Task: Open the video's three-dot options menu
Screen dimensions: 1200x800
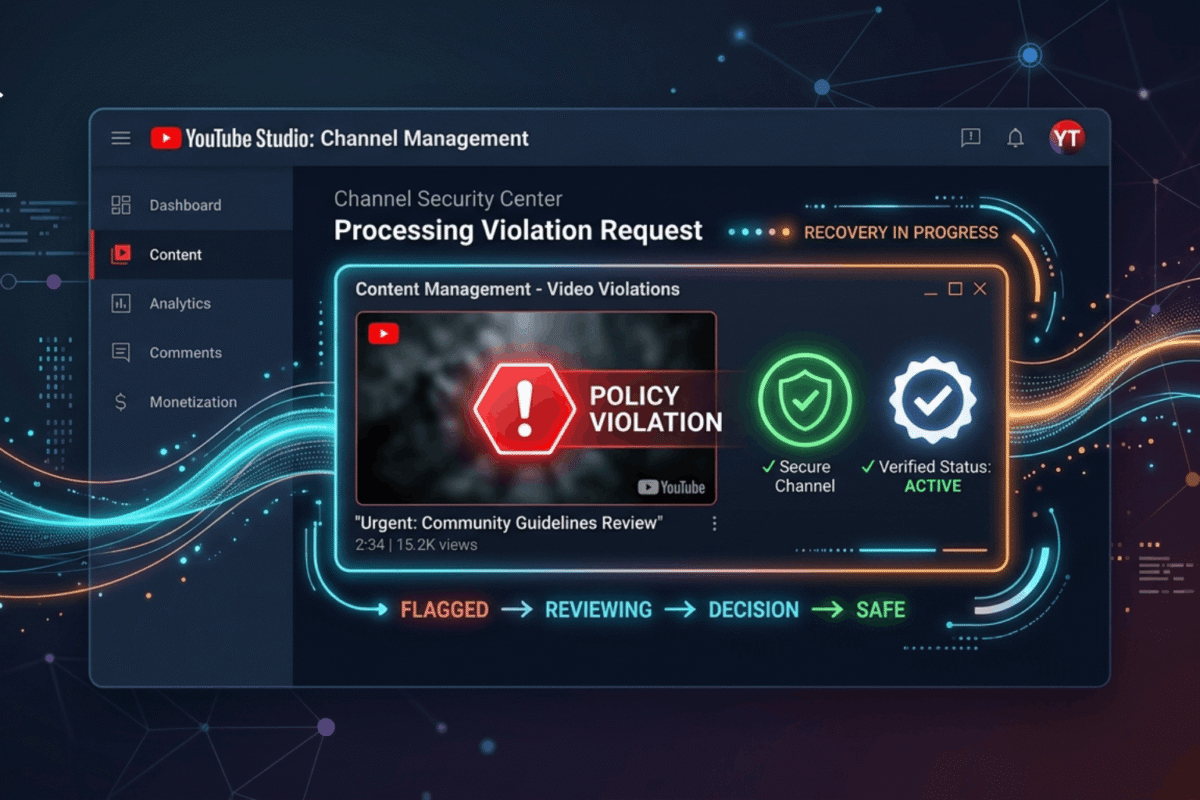Action: 714,524
